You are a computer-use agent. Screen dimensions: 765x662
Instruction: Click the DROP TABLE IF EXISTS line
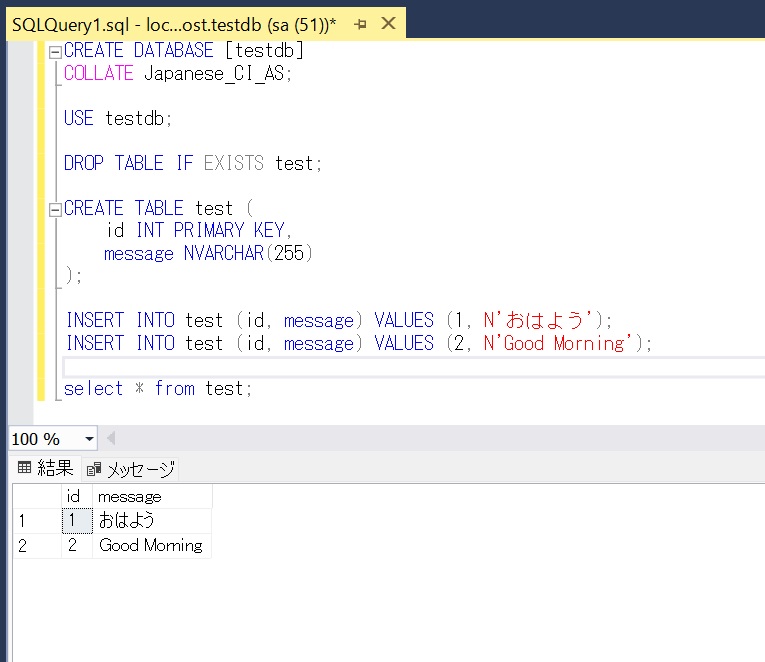(x=193, y=163)
